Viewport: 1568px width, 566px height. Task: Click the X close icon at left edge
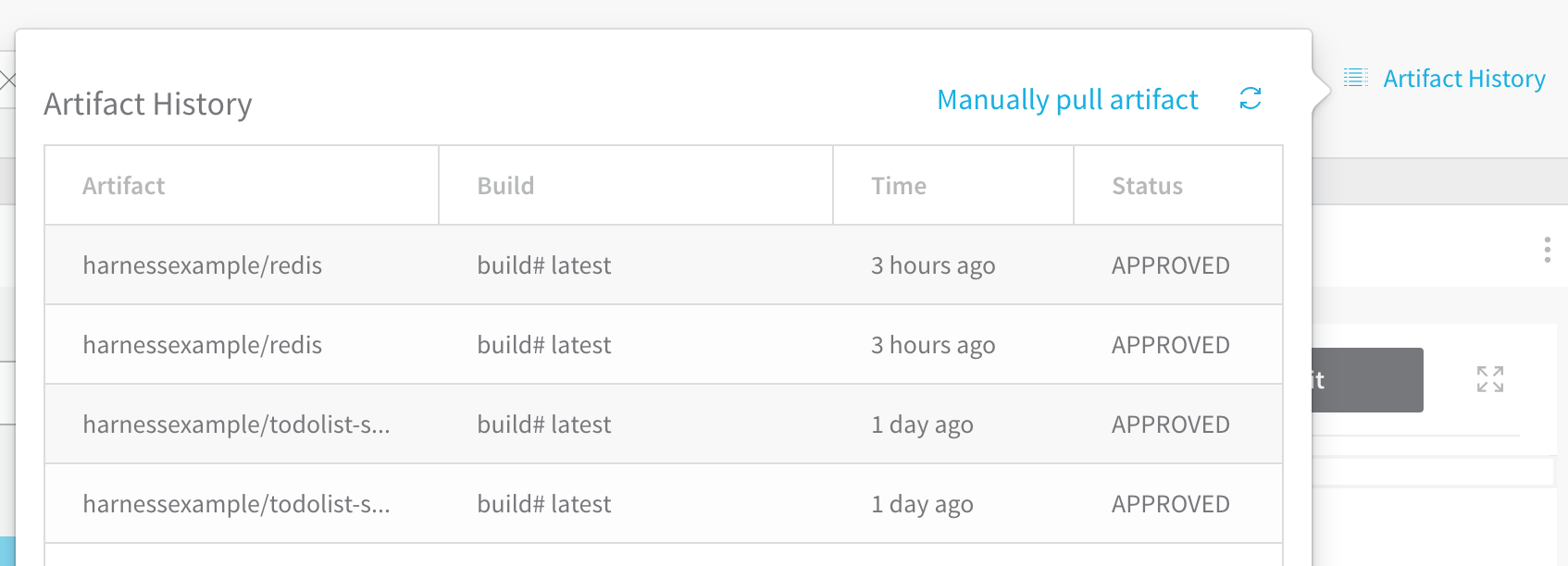click(x=7, y=80)
